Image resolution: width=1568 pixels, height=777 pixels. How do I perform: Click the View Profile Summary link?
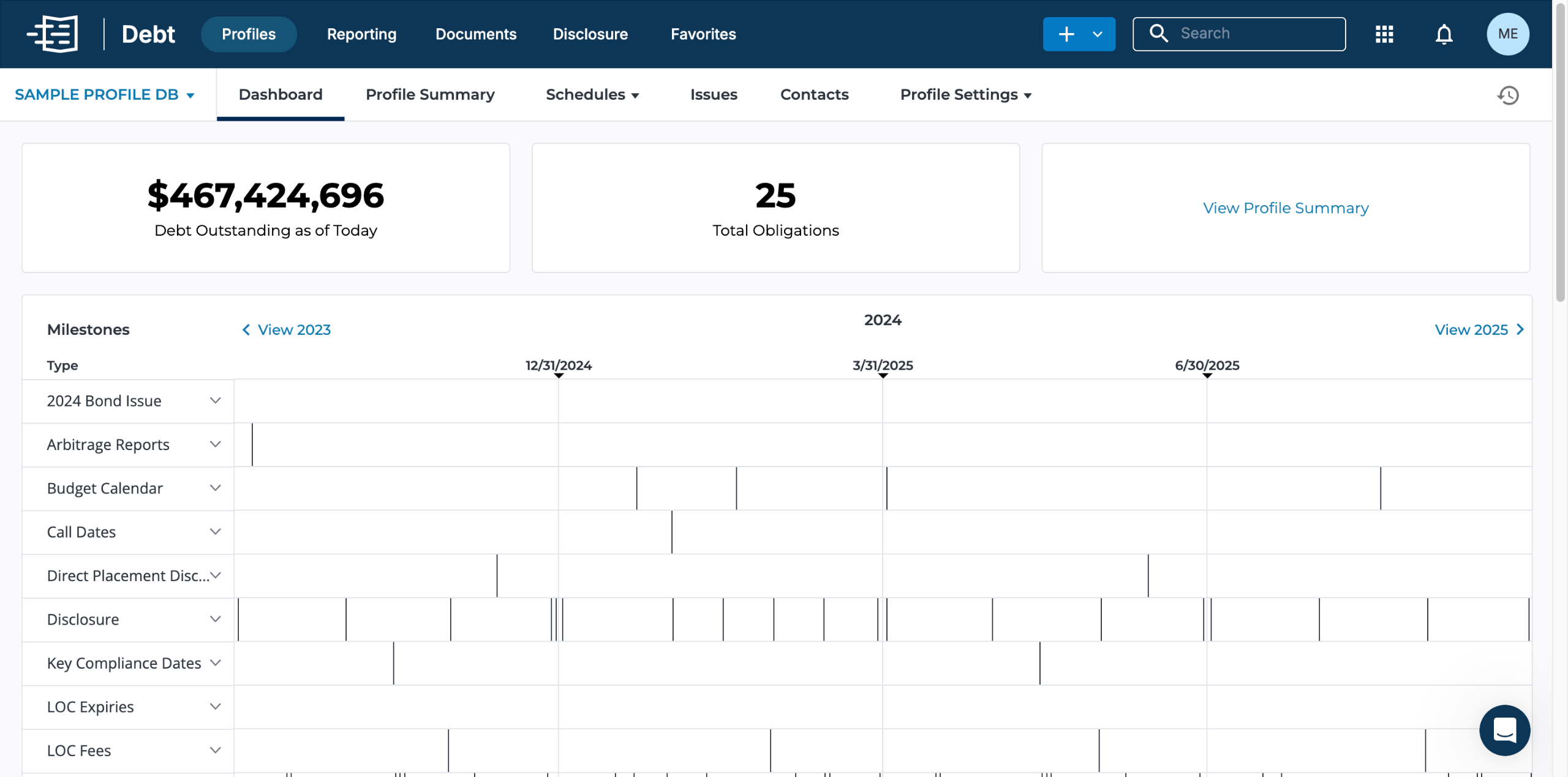(x=1285, y=208)
